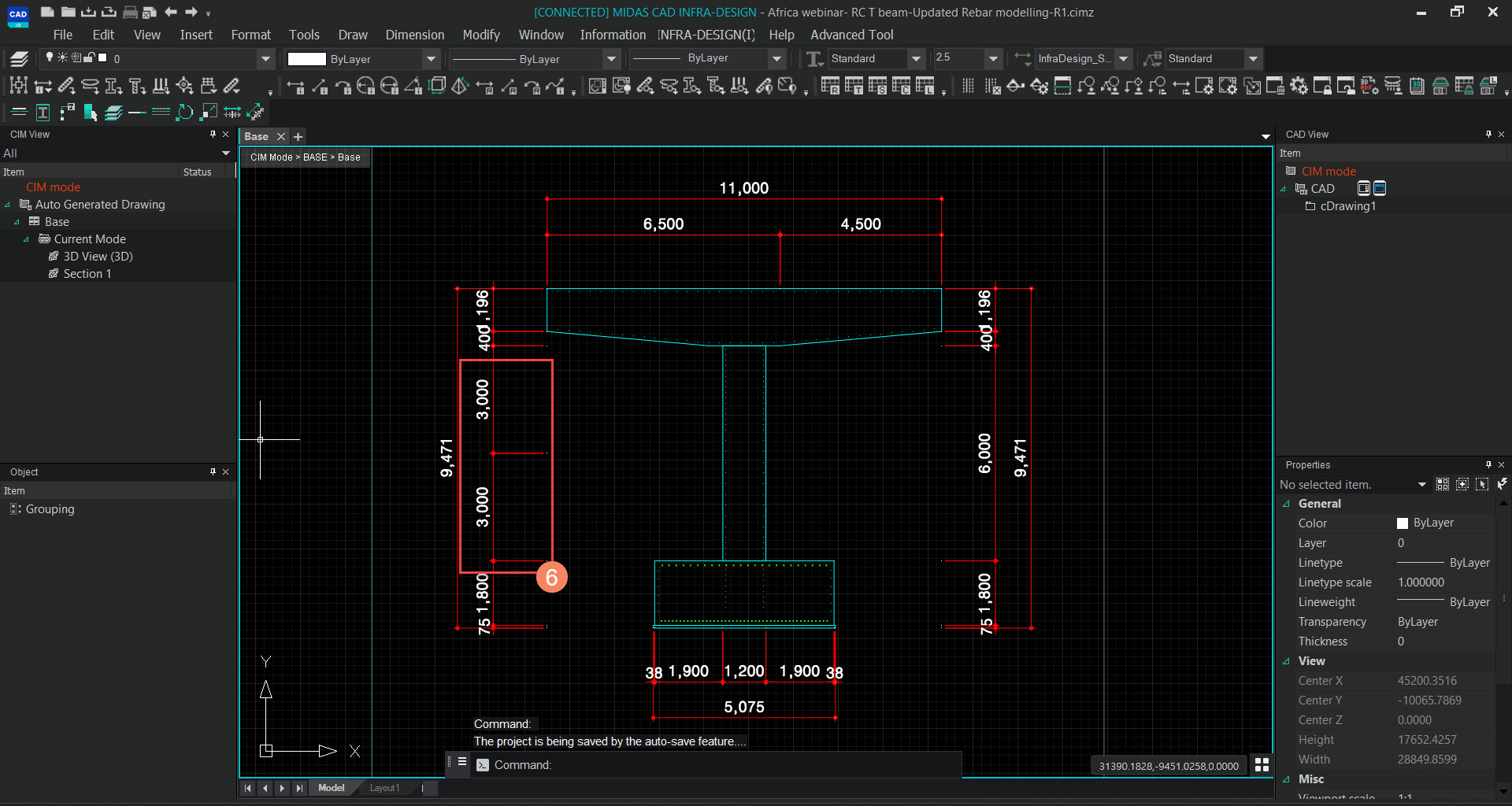The height and width of the screenshot is (806, 1512).
Task: Collapse the View properties section
Action: click(1287, 661)
